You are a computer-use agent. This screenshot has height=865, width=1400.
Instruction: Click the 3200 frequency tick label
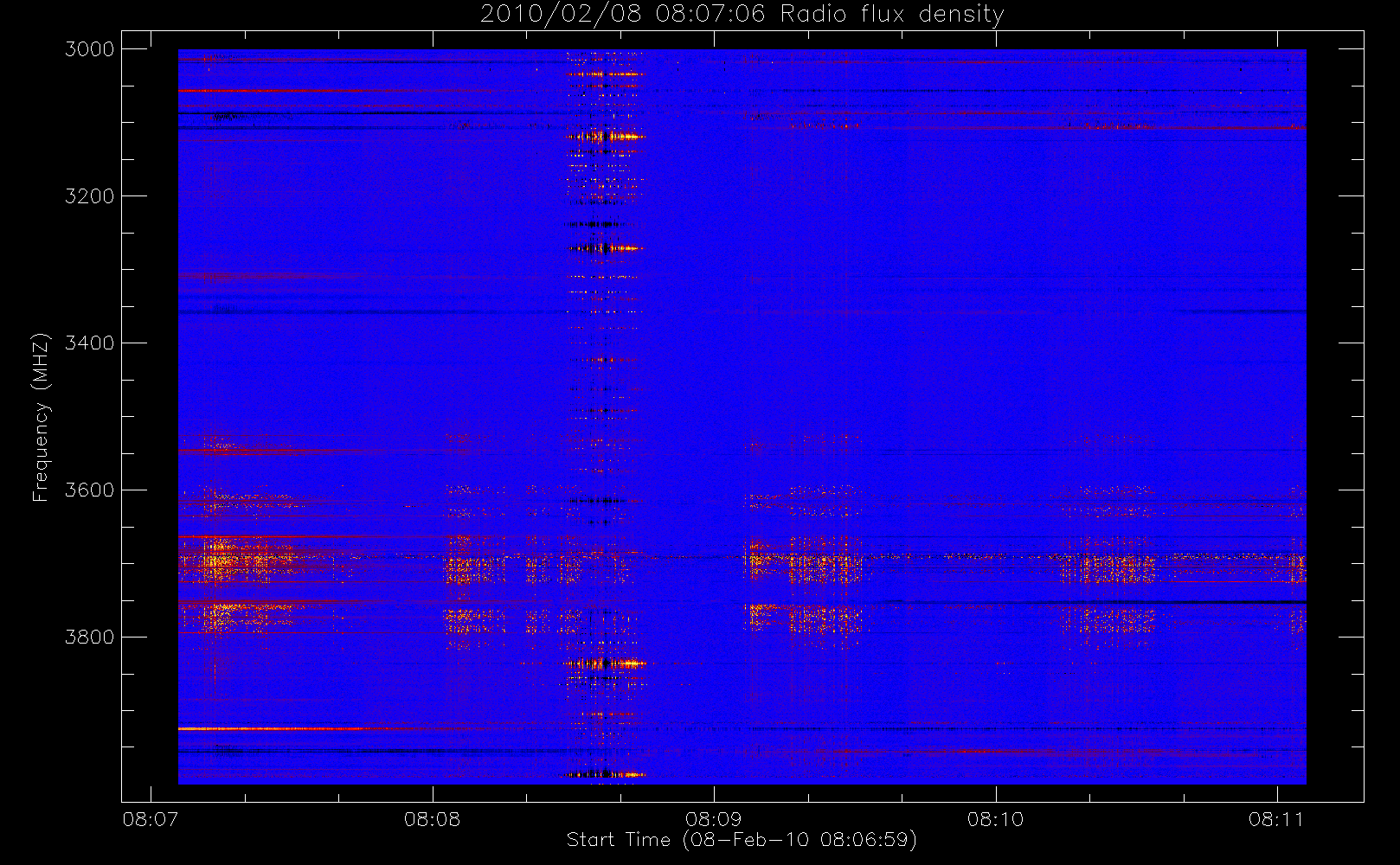90,196
